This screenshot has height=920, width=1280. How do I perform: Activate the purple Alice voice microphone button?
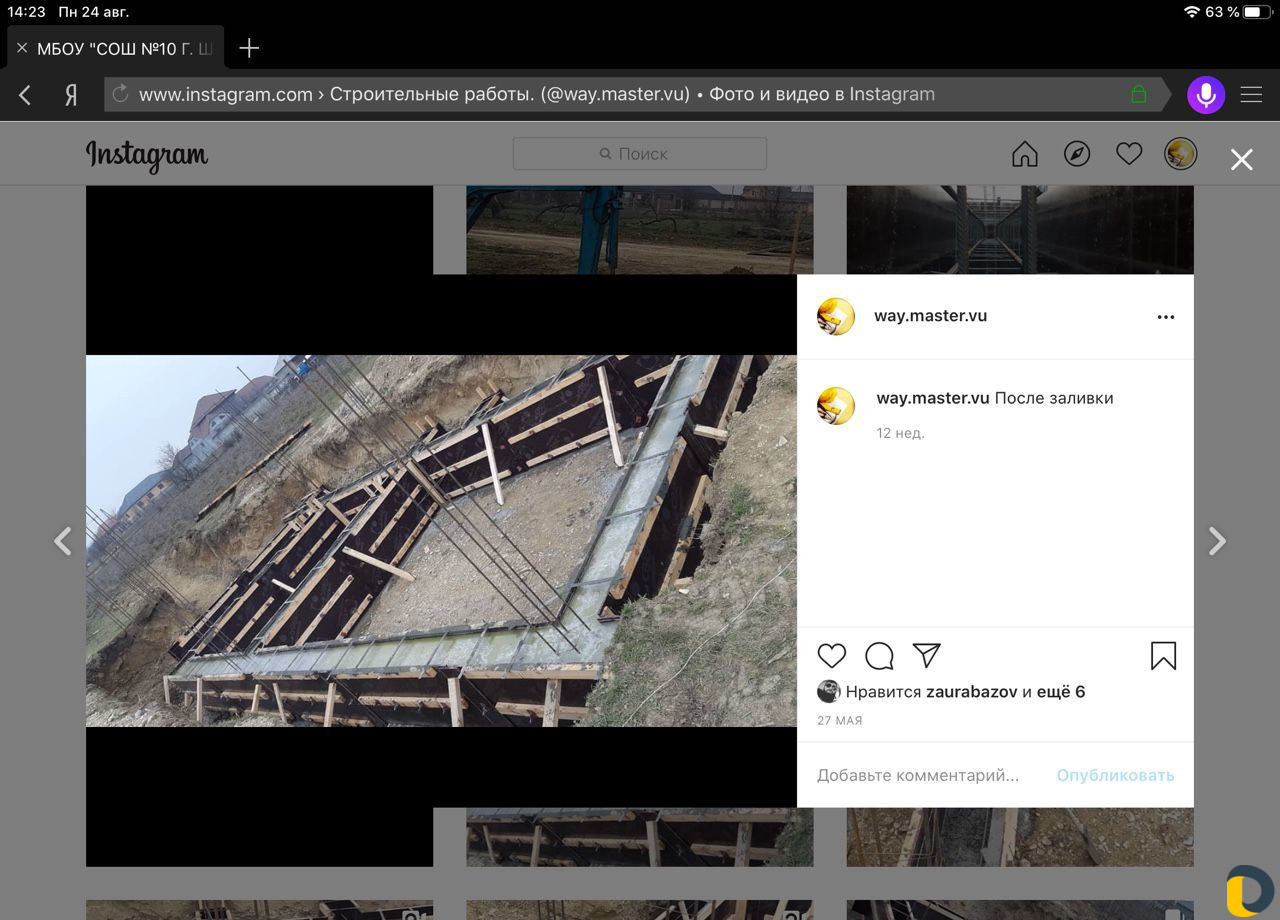[x=1206, y=95]
